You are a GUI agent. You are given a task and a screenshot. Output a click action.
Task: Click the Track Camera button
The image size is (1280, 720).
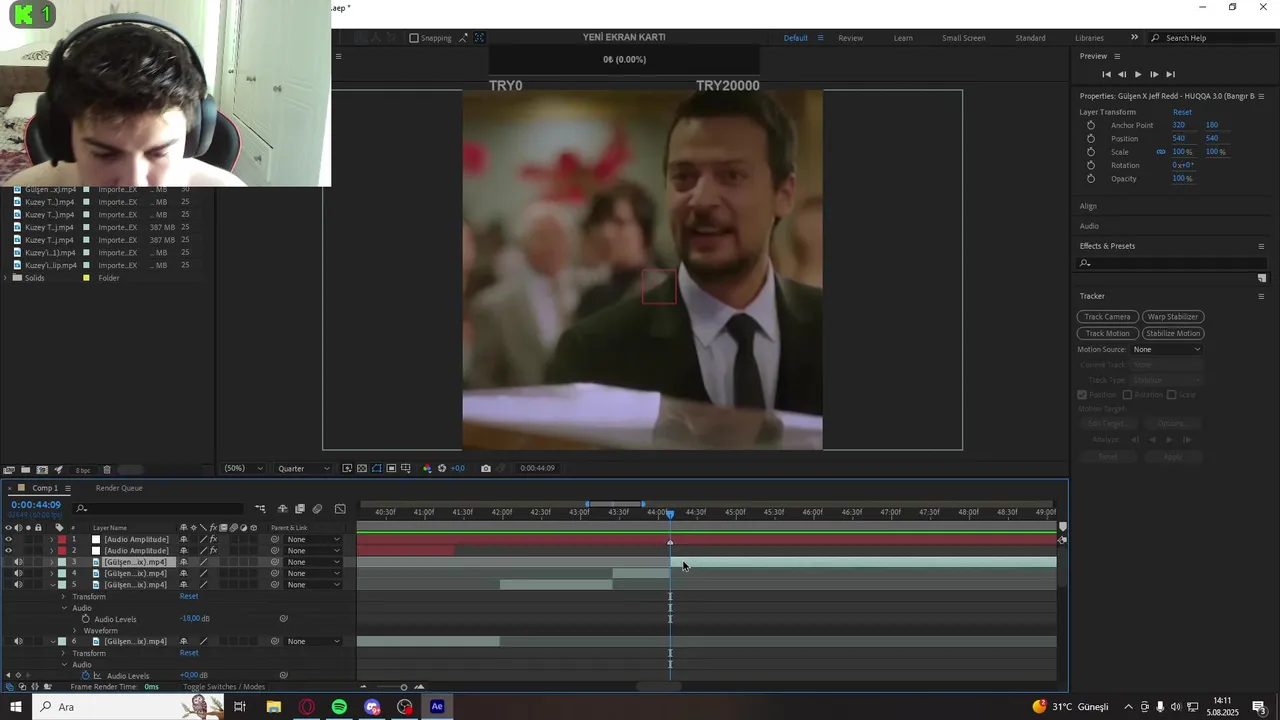pyautogui.click(x=1107, y=317)
